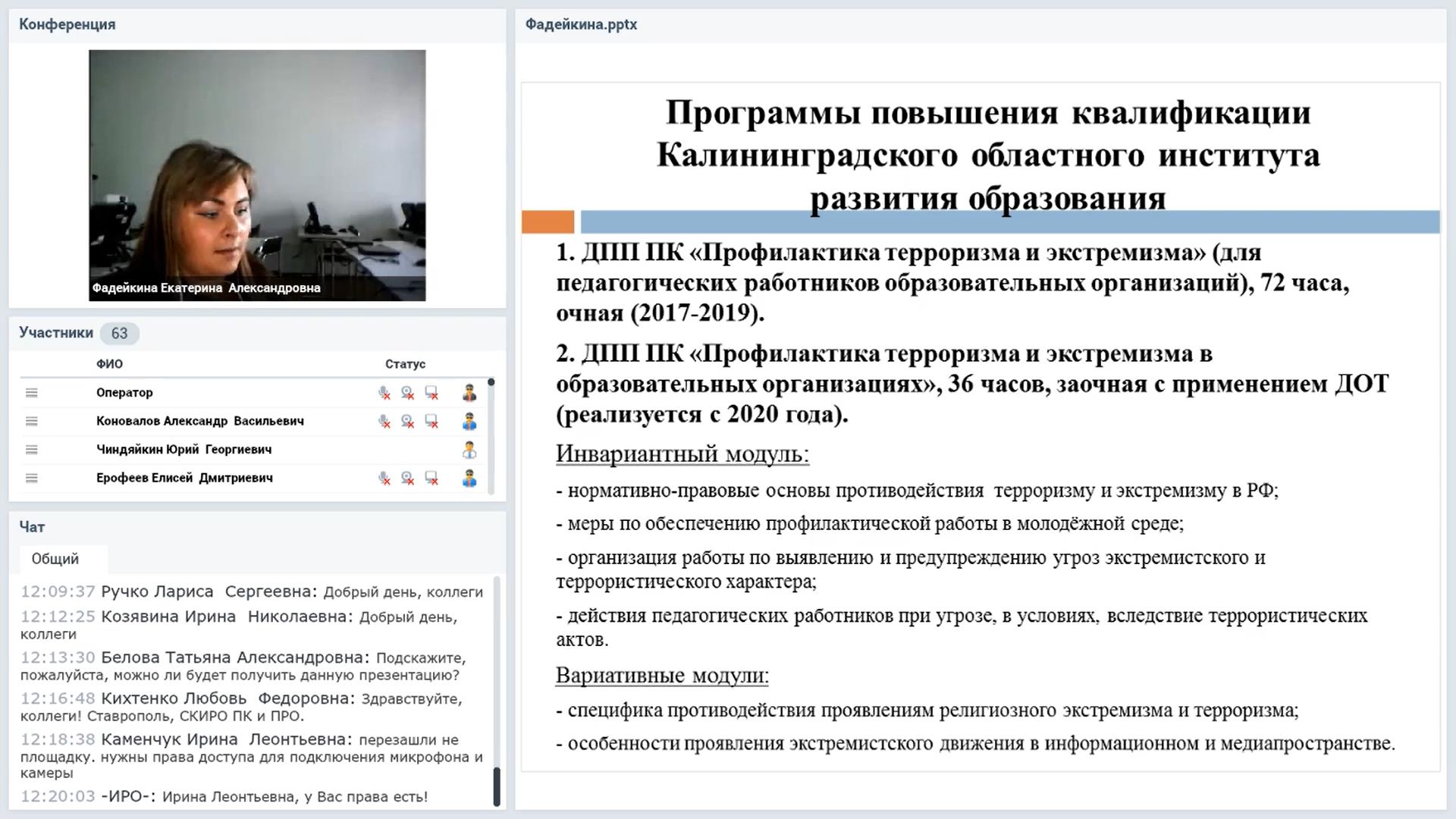Click the 12:20:03 timestamp in chat
Image resolution: width=1456 pixels, height=819 pixels.
point(58,796)
